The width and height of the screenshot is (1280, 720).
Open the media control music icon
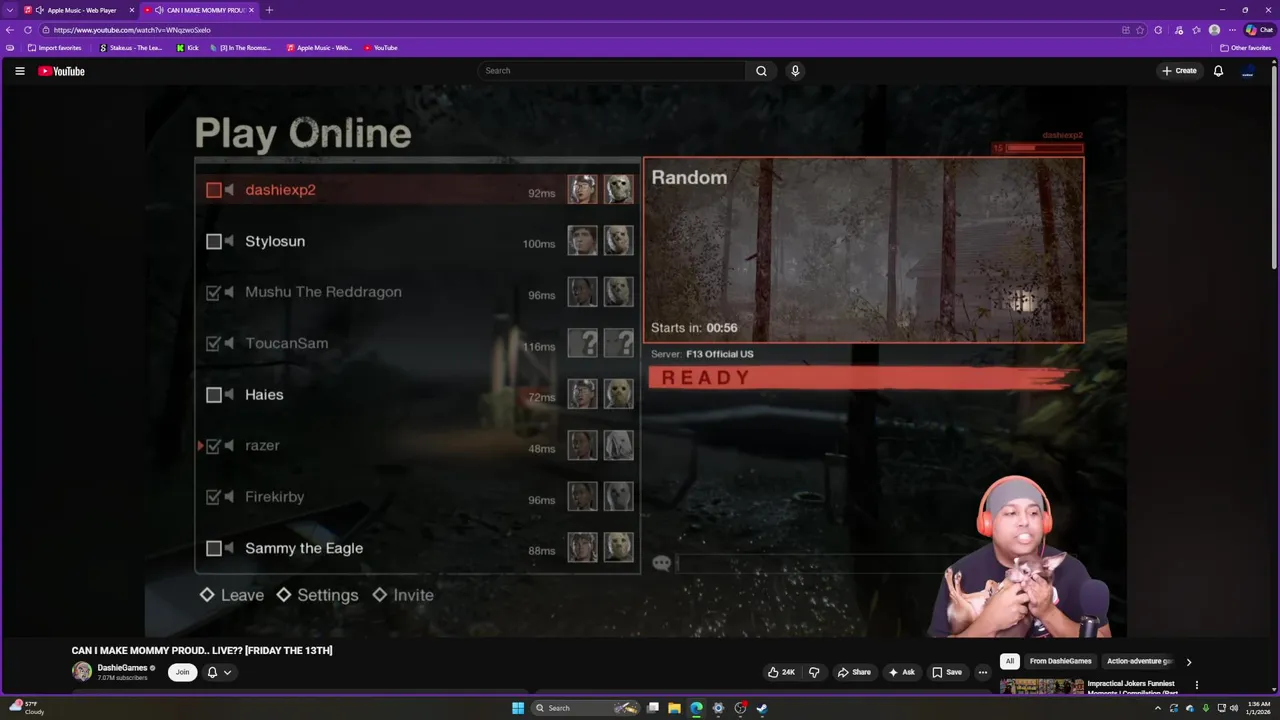point(1179,30)
